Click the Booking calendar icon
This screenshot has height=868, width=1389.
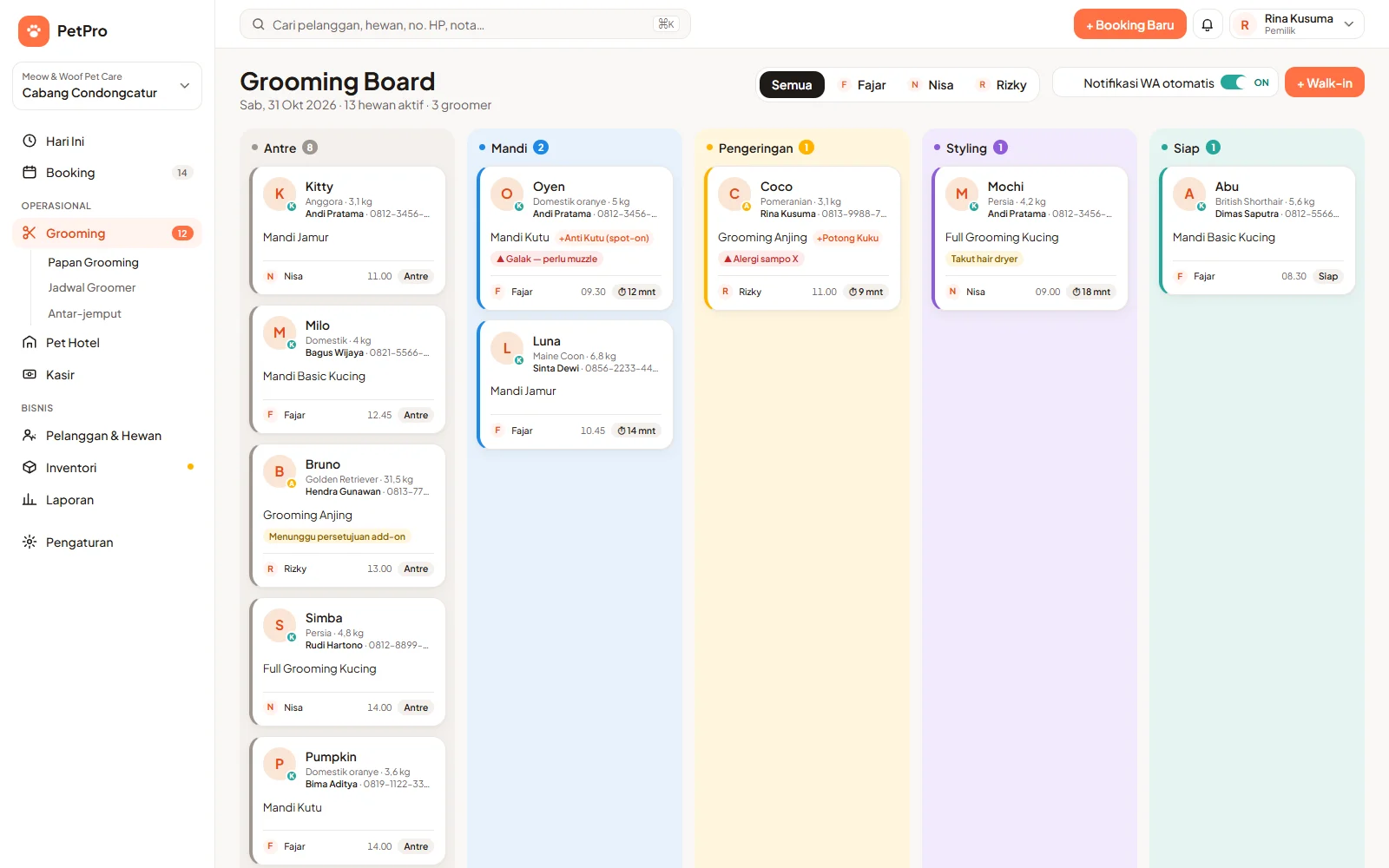pyautogui.click(x=30, y=173)
